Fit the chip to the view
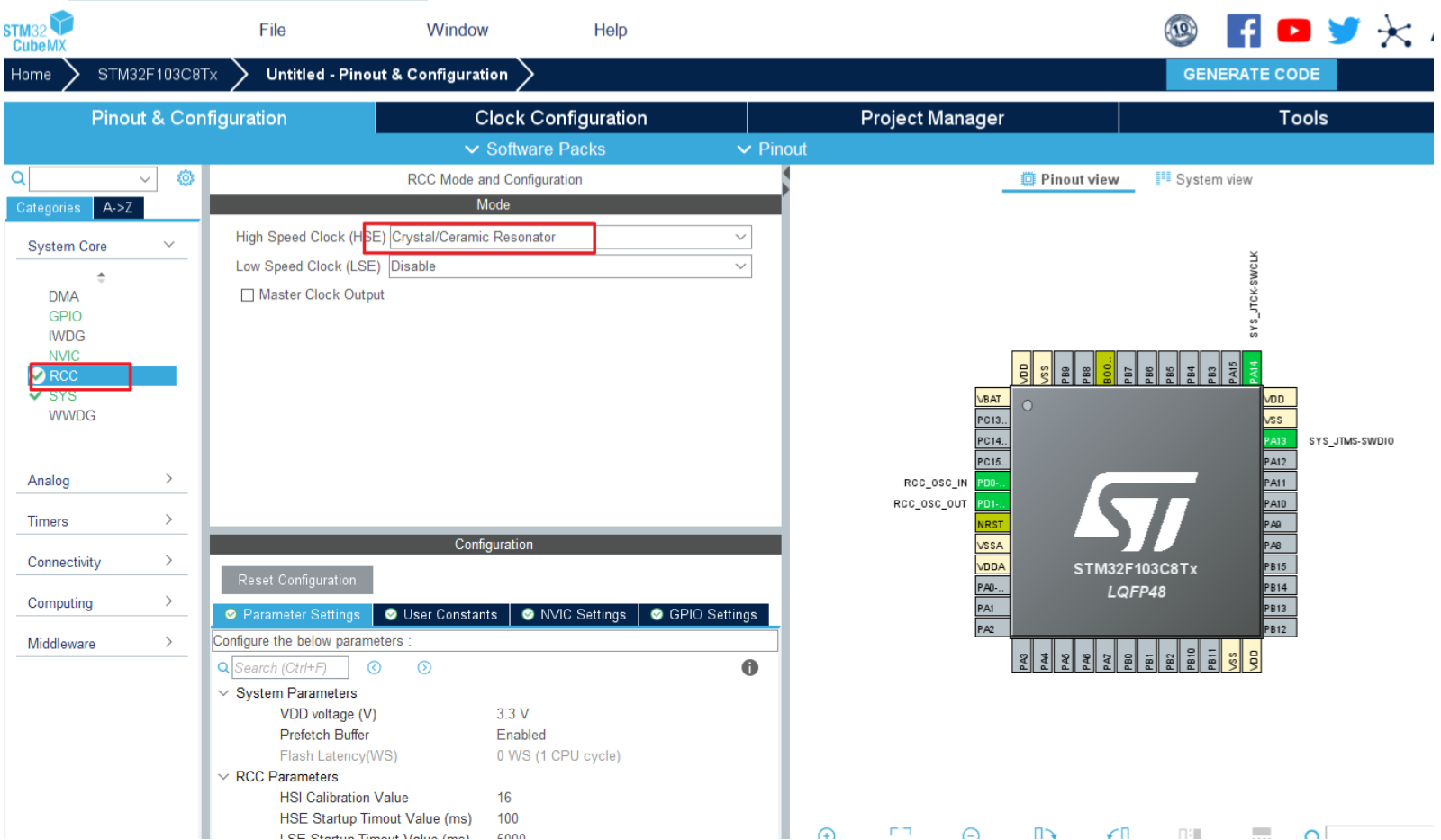1441x840 pixels. pyautogui.click(x=900, y=834)
